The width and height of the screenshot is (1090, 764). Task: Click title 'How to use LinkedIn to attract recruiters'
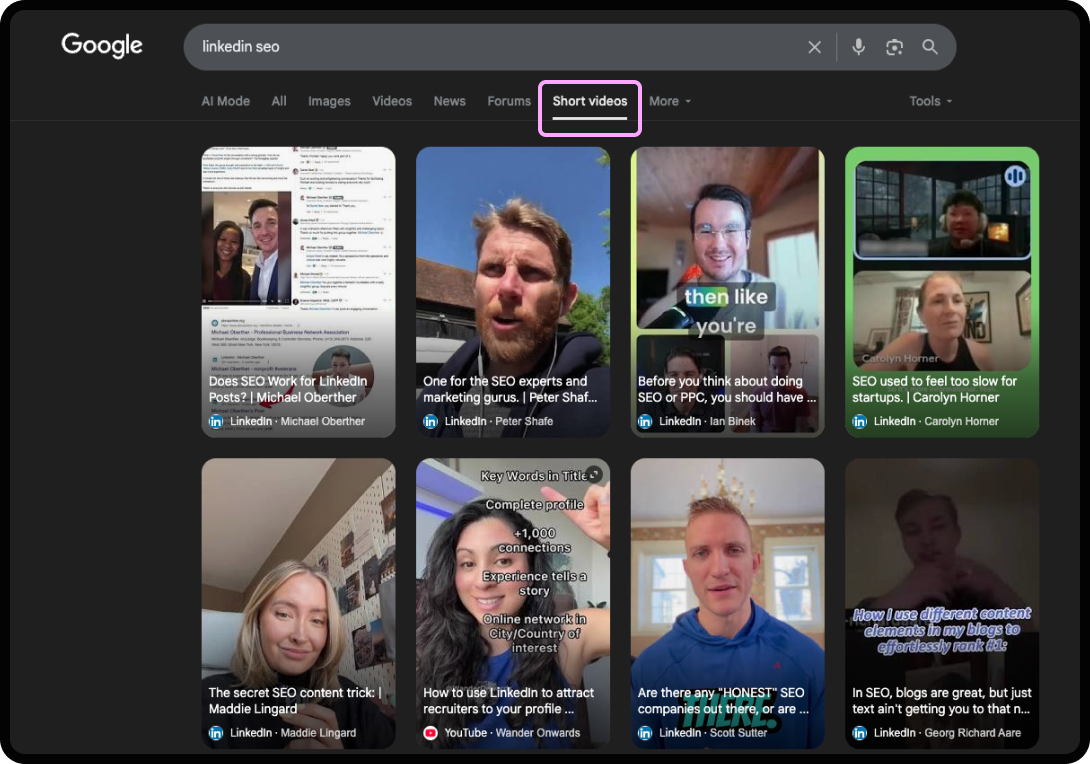click(508, 701)
